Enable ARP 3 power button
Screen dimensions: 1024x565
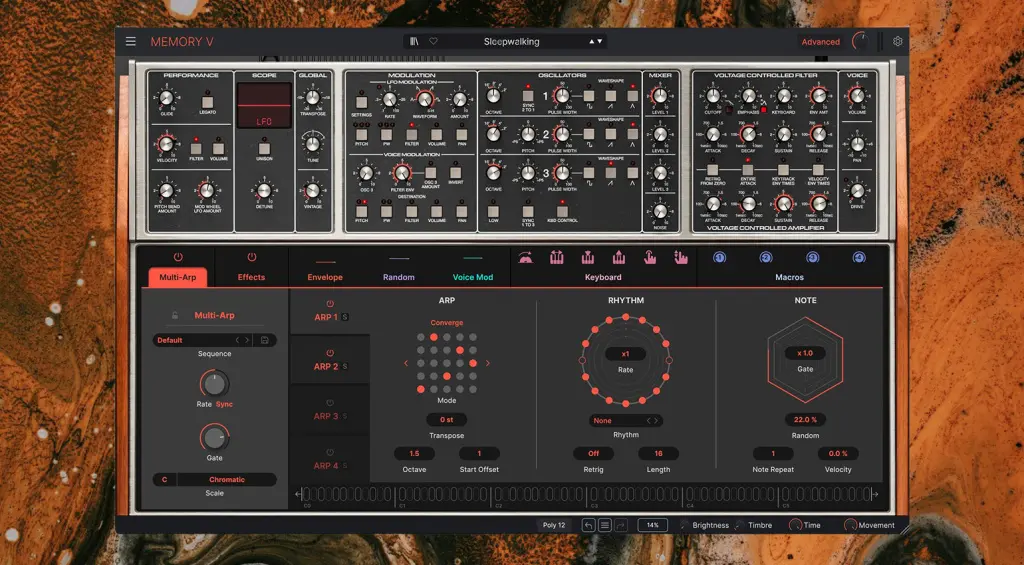pyautogui.click(x=330, y=403)
